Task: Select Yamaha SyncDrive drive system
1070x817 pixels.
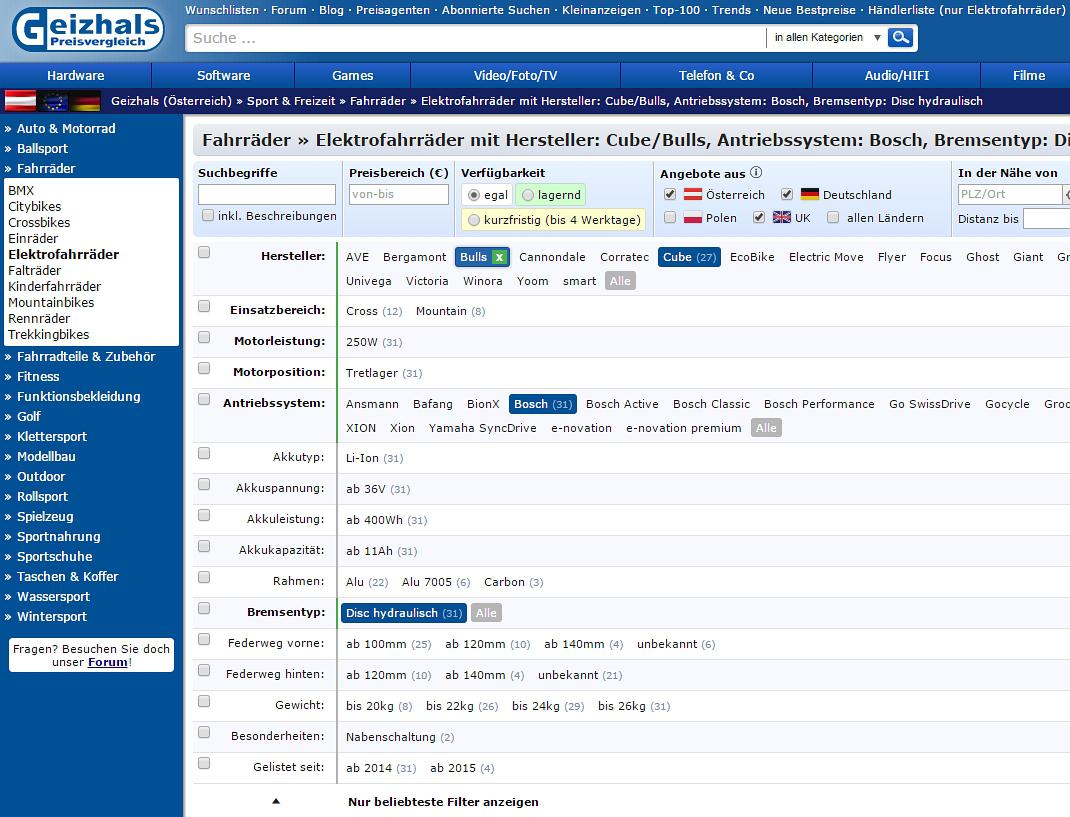Action: (482, 428)
